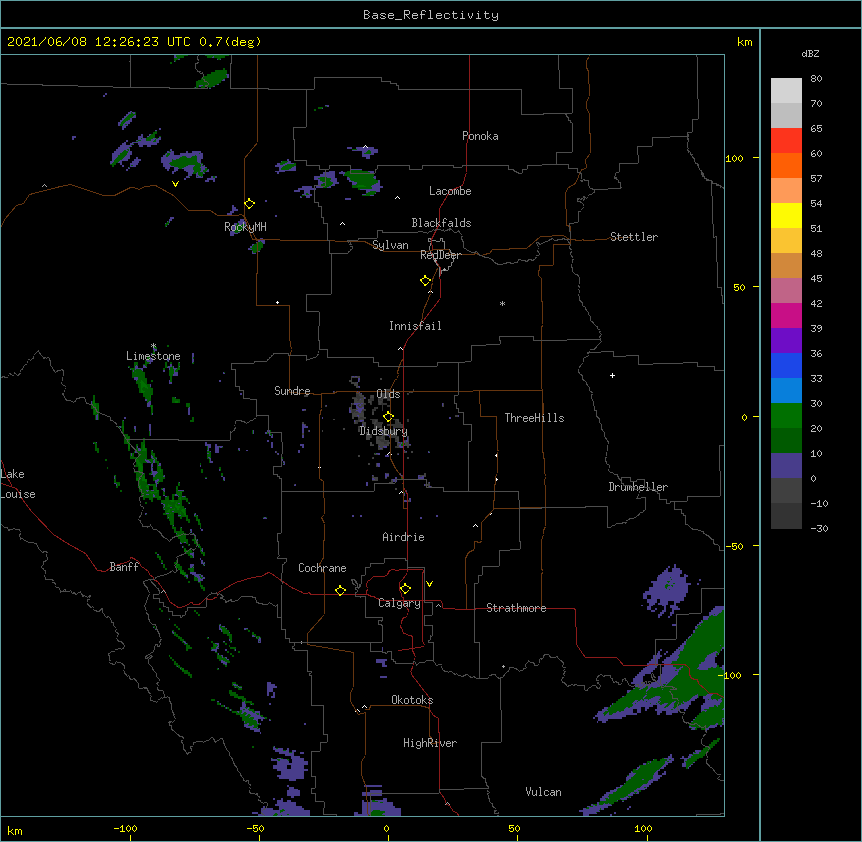Click the Cochrane label

click(x=322, y=568)
